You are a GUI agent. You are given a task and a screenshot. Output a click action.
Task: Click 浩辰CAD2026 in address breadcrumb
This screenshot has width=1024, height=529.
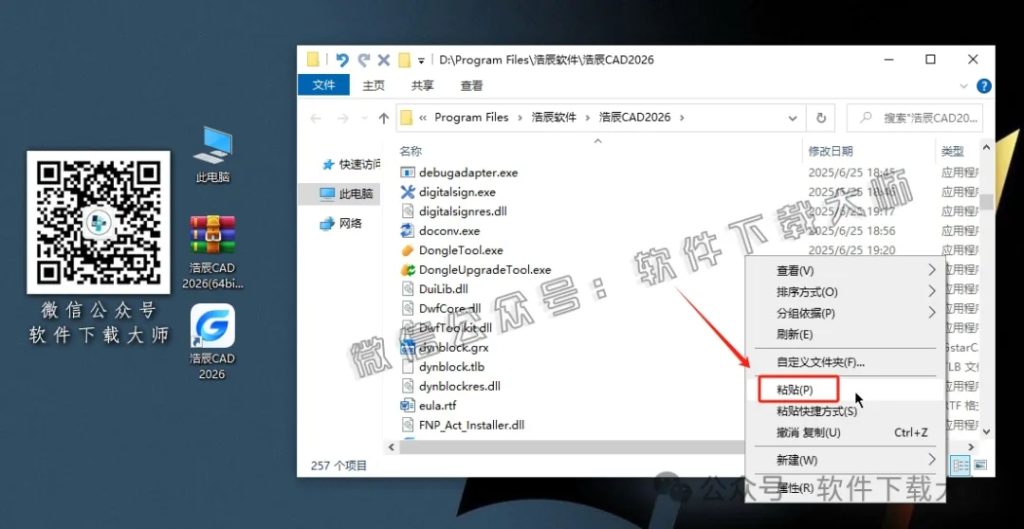click(635, 118)
